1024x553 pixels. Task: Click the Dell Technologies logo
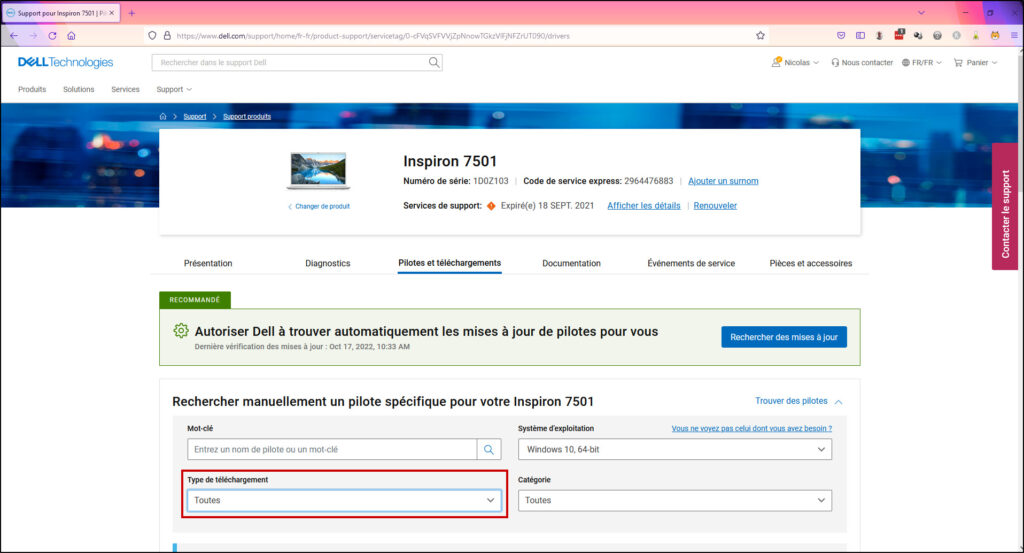65,62
